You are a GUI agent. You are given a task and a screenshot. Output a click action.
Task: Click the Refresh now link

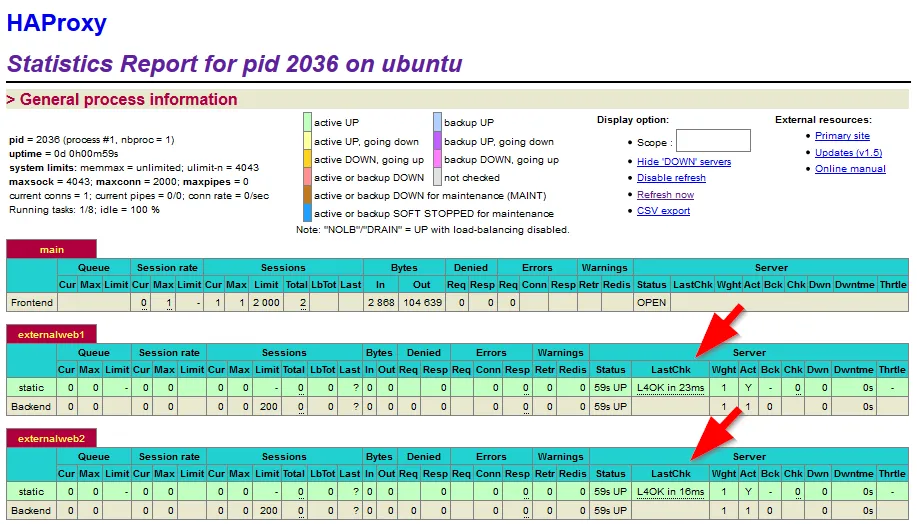click(666, 195)
